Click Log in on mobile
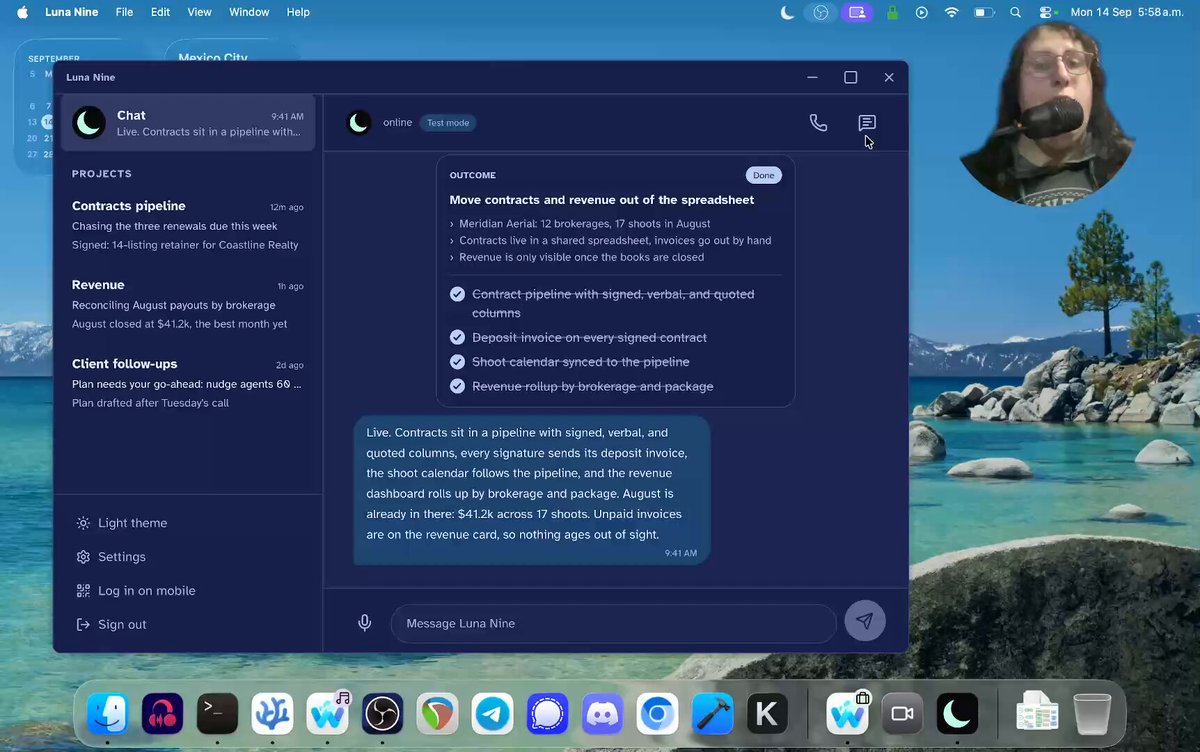Screen dimensions: 1200x752 (x=135, y=591)
